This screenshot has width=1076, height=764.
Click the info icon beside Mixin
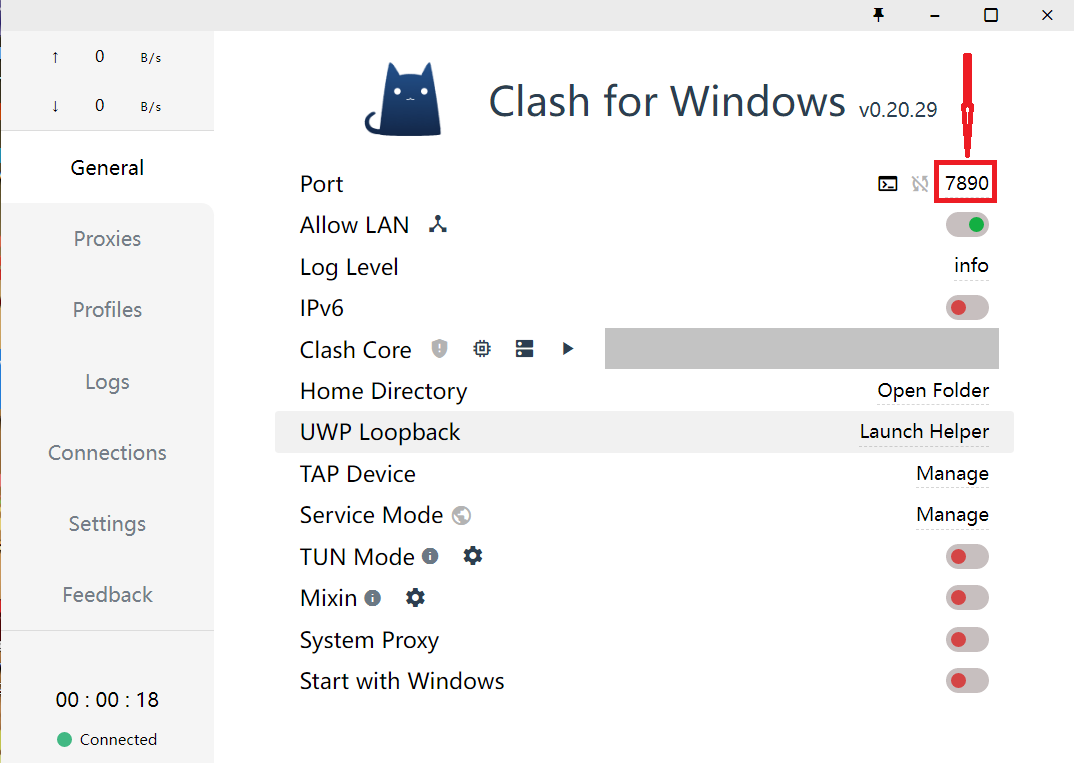(x=373, y=598)
